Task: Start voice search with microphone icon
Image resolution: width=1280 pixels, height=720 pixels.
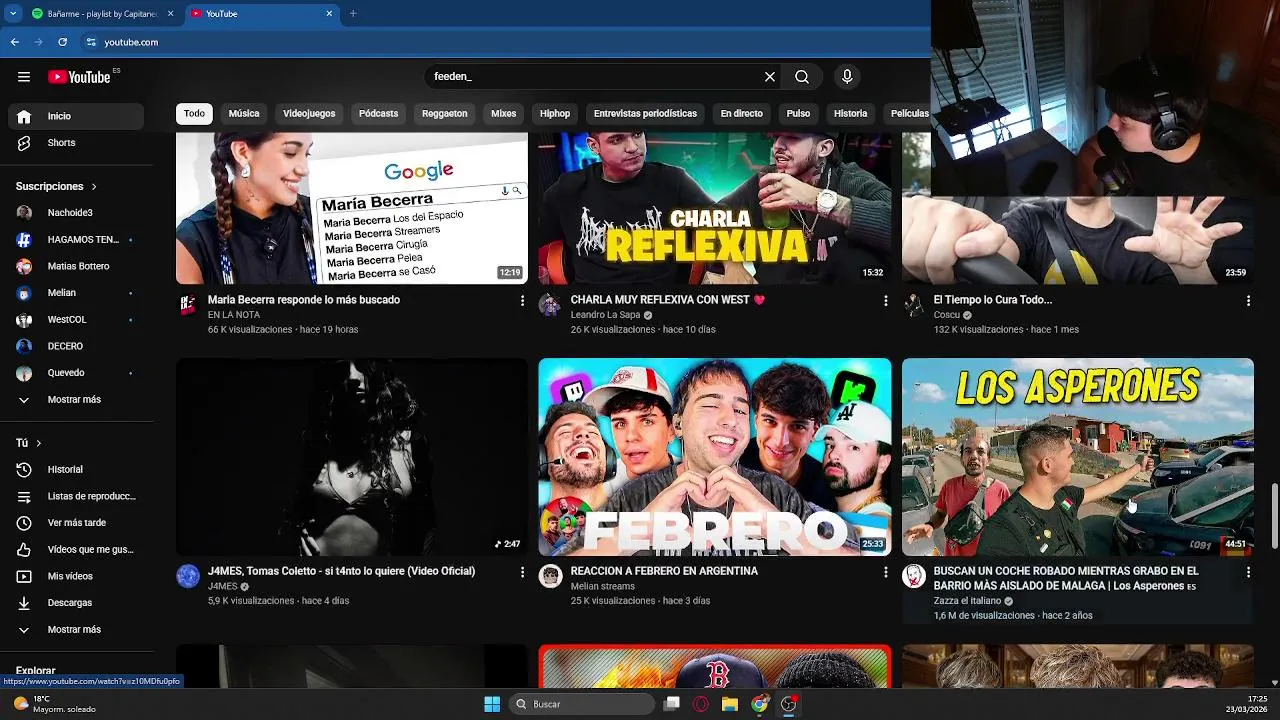Action: 847,77
